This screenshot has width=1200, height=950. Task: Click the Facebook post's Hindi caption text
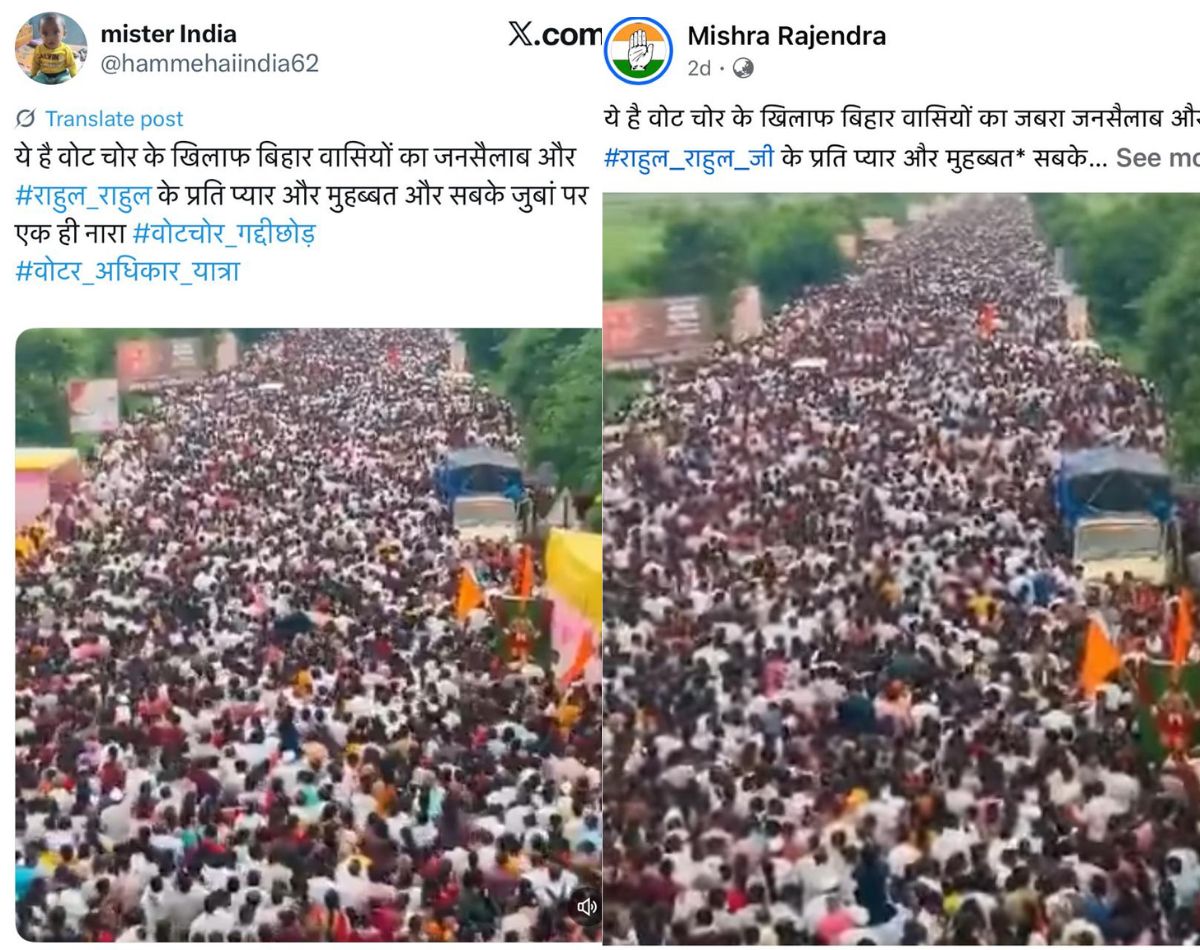[x=901, y=139]
